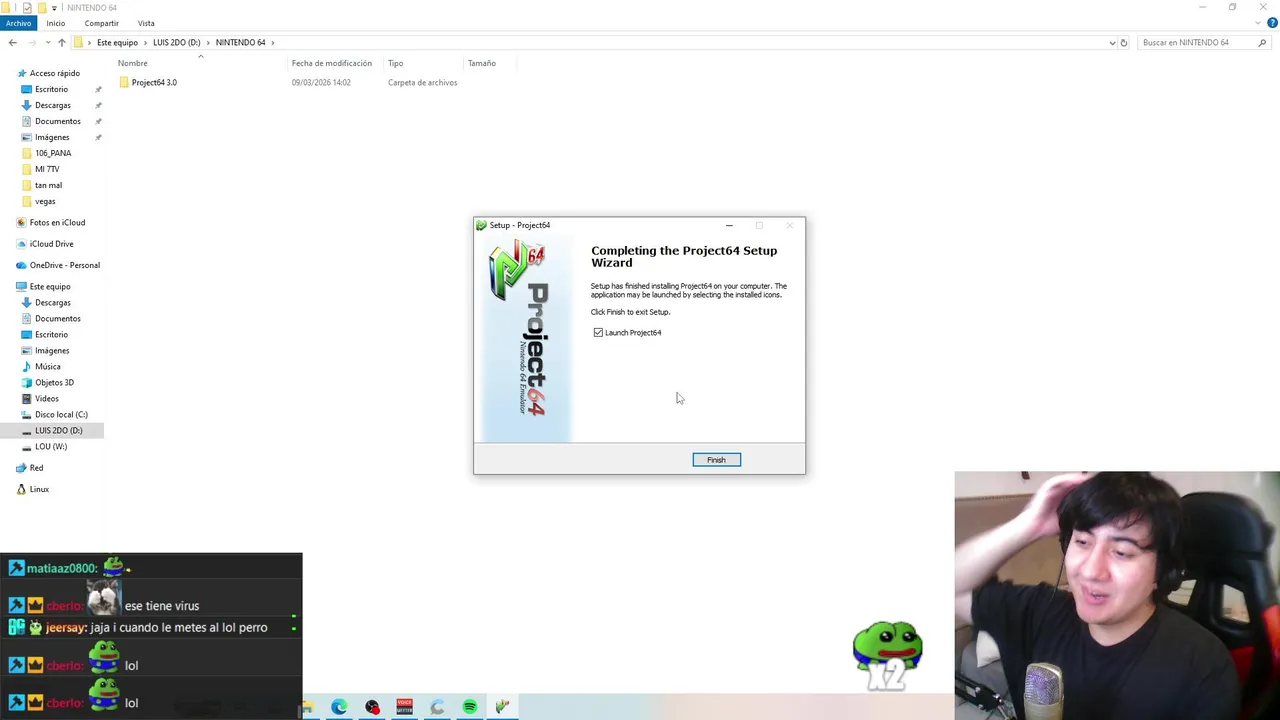1280x720 pixels.
Task: Unpin Escritorio using its pin icon
Action: coord(98,90)
